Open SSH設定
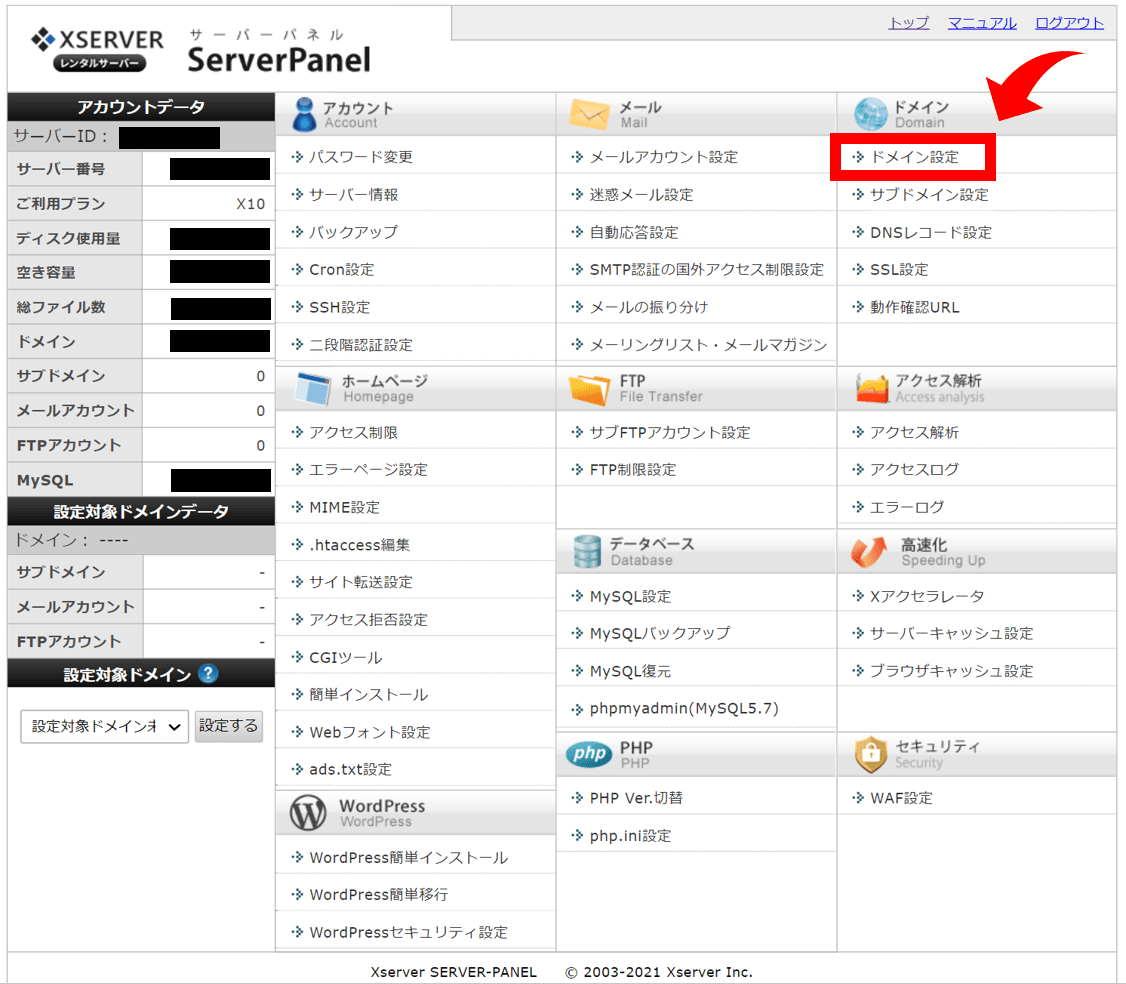Viewport: 1126px width, 984px height. pos(340,307)
